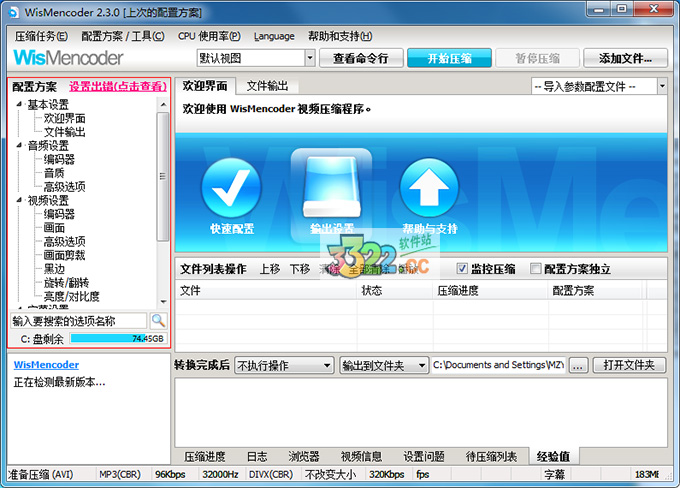This screenshot has height=488, width=680.
Task: Click the output folder path field
Action: coord(499,365)
